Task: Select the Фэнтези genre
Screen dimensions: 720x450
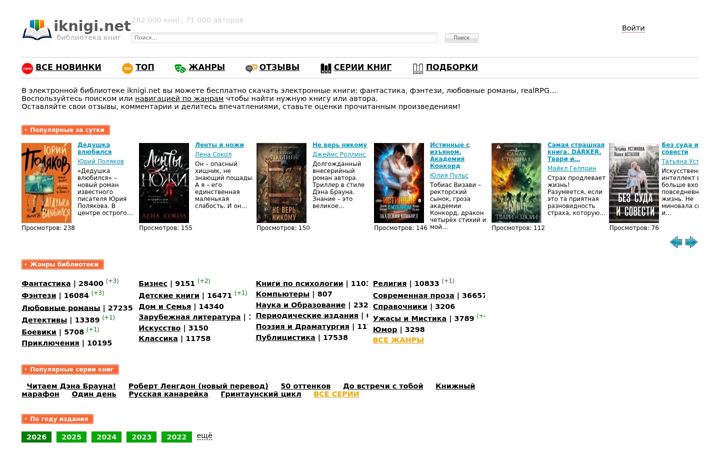Action: click(x=39, y=296)
